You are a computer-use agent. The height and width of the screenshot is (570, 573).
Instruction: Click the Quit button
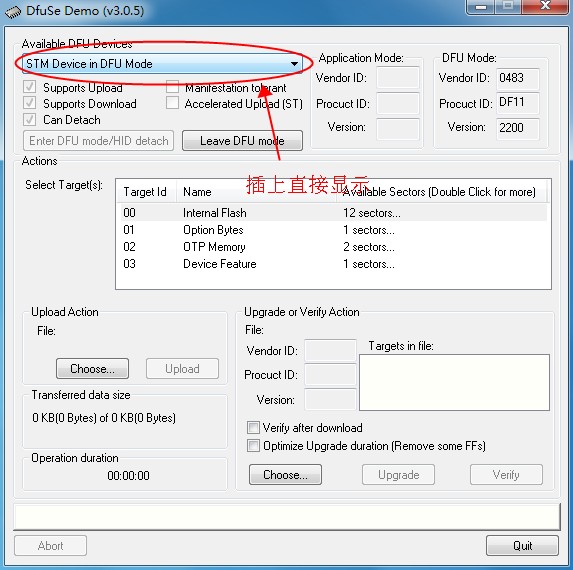pyautogui.click(x=522, y=546)
